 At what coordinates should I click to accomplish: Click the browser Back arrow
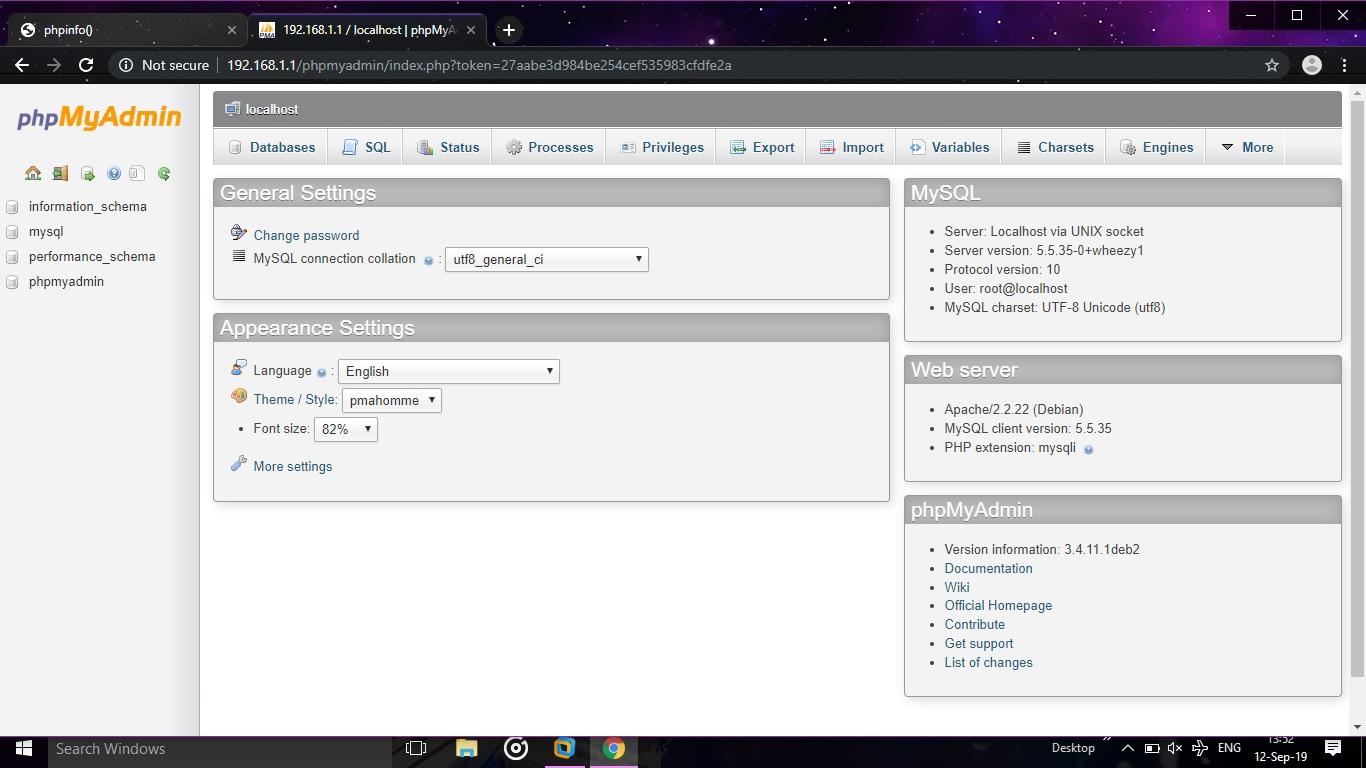pos(22,65)
